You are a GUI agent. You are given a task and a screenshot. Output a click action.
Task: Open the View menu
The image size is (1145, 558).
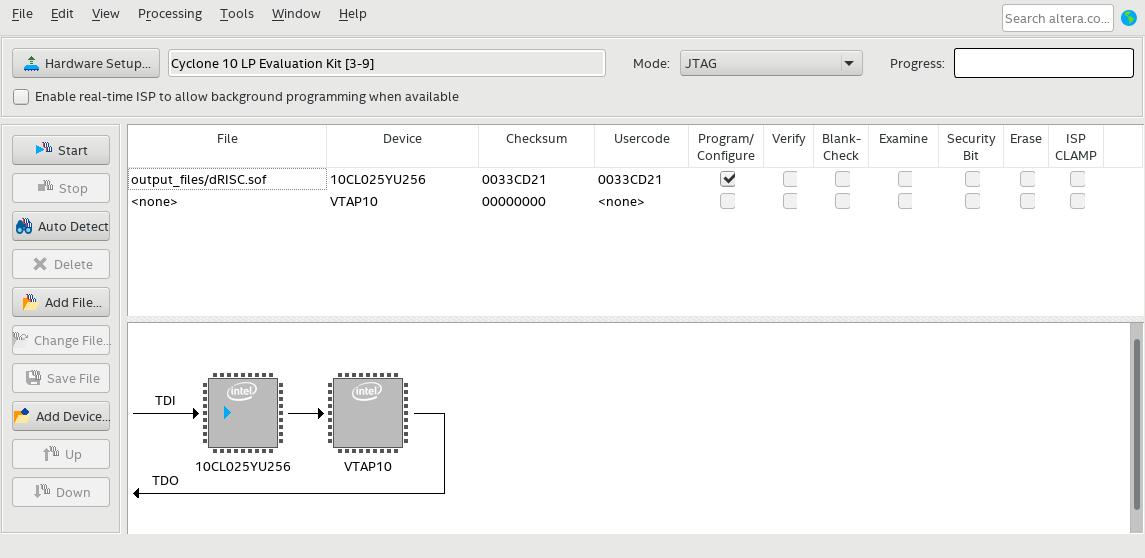106,14
